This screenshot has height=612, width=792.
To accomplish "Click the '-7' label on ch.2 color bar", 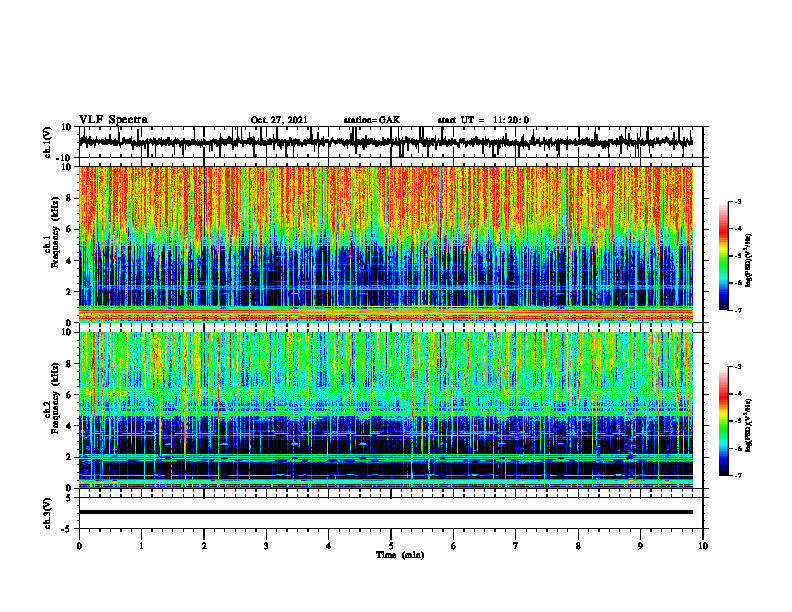I will pyautogui.click(x=738, y=475).
